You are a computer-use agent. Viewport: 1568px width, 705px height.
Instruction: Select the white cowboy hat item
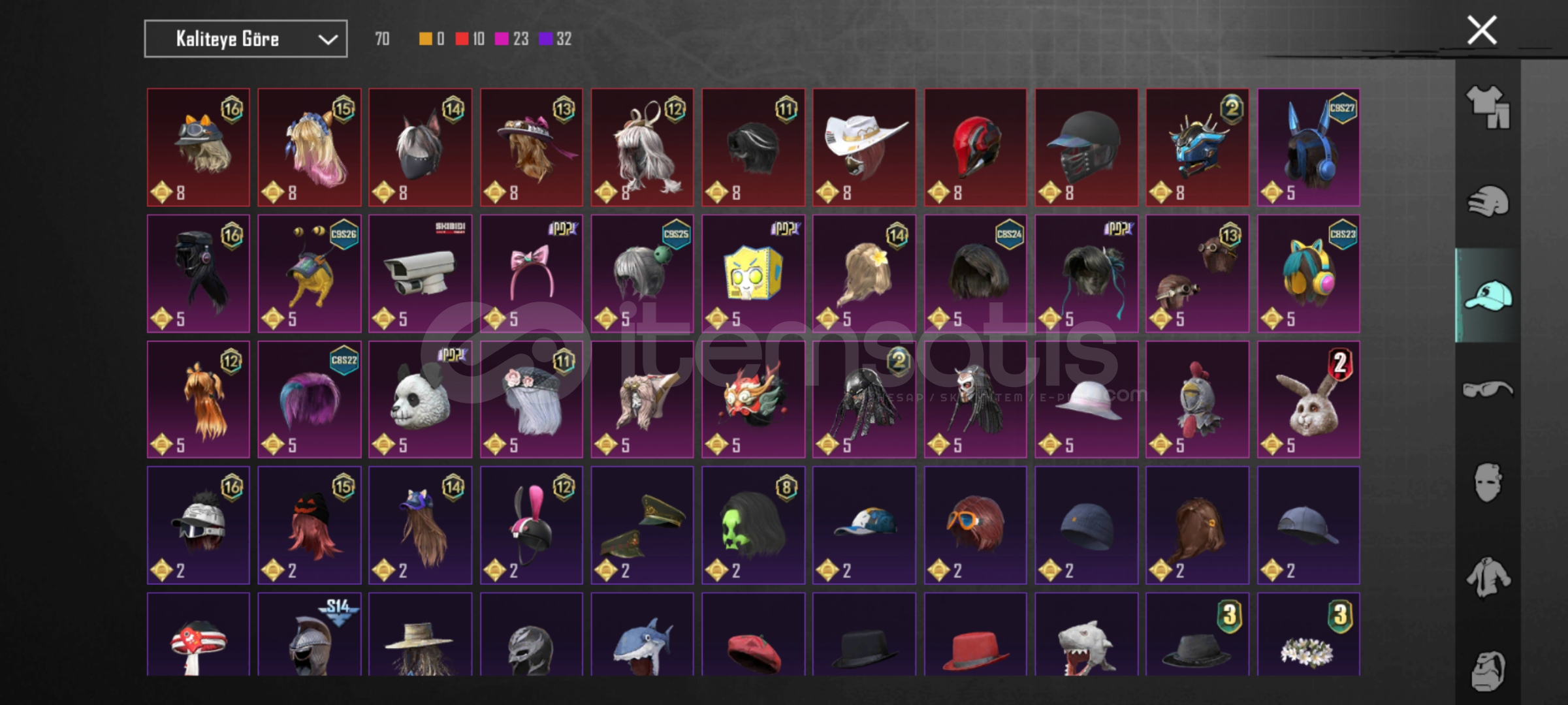tap(864, 148)
